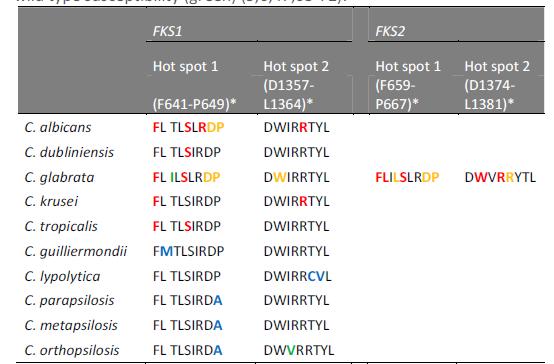This screenshot has height=364, width=554.
Task: Click the C. krusei species name
Action: coord(51,201)
